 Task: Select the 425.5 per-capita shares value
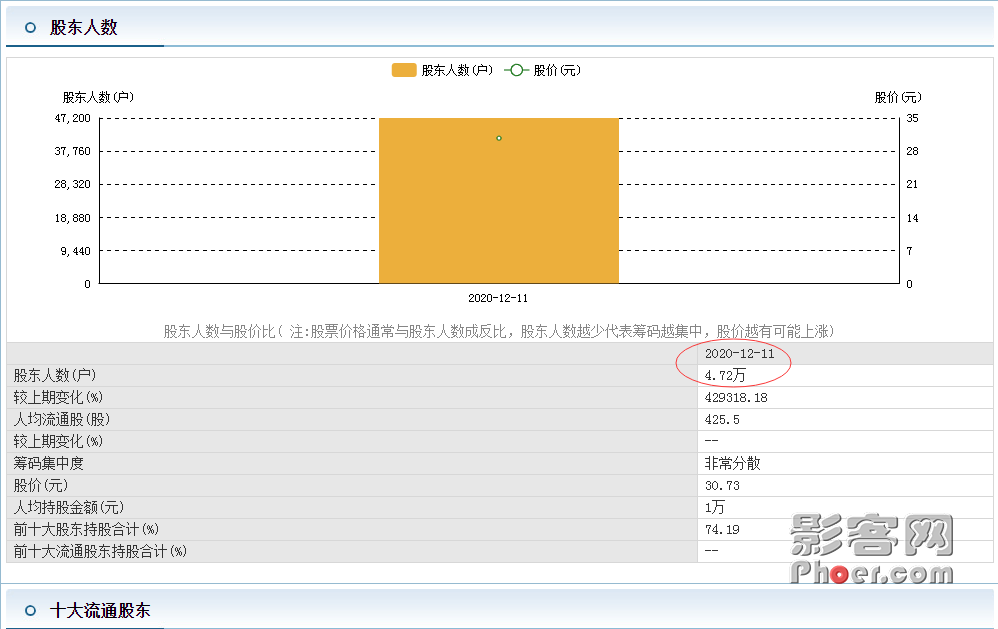pyautogui.click(x=722, y=420)
